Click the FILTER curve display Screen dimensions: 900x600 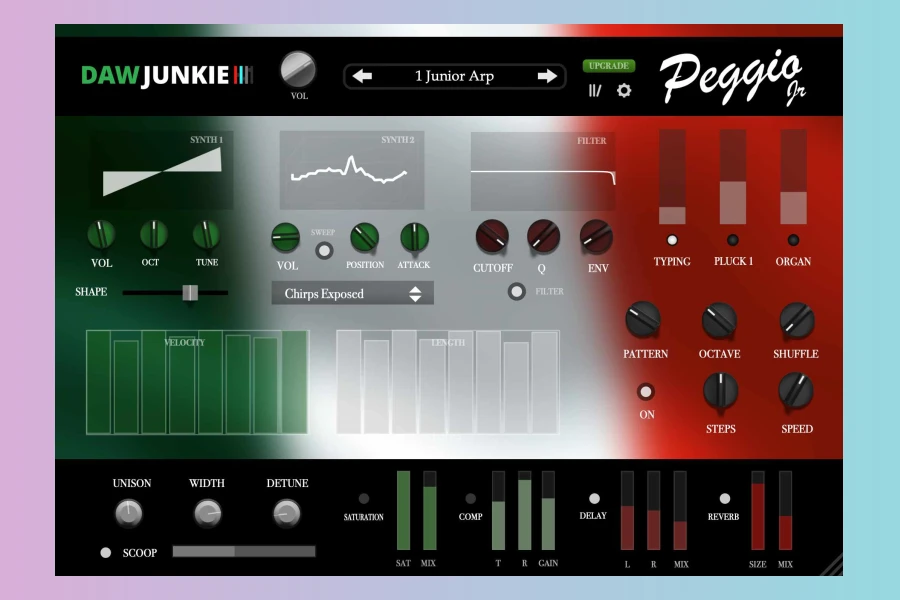tap(543, 171)
